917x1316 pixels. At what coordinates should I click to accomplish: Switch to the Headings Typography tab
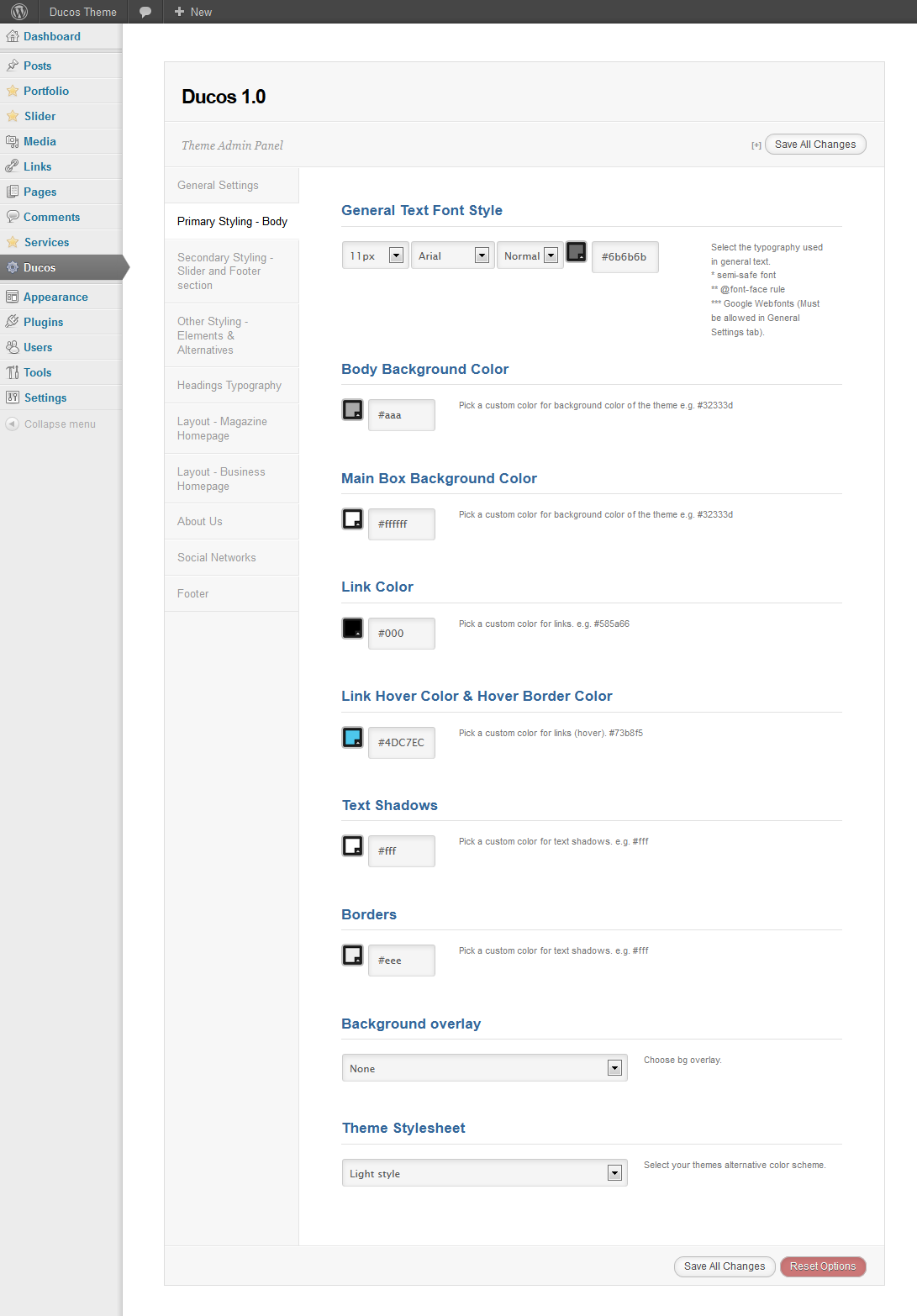tap(229, 386)
